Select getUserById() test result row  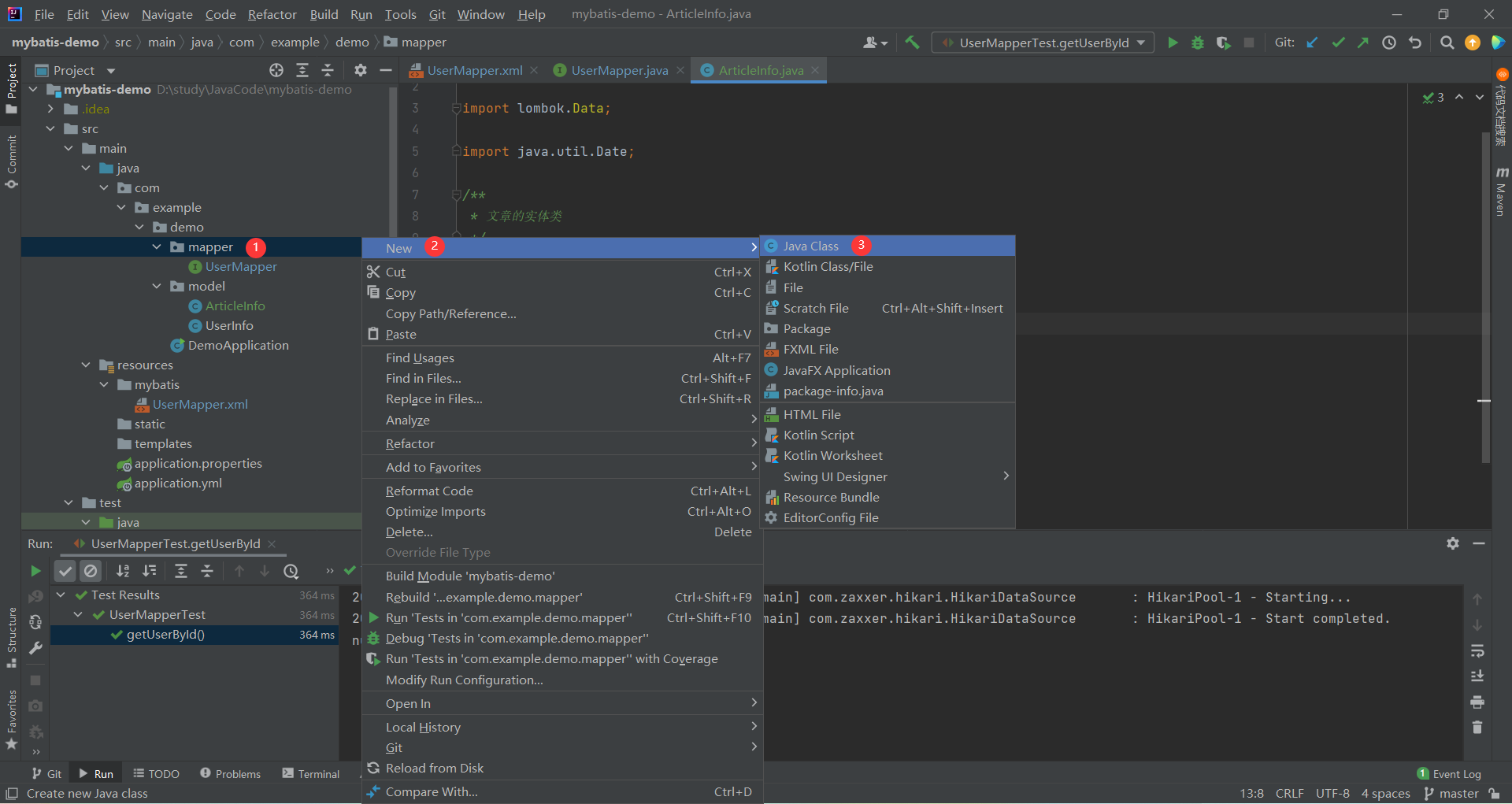point(195,634)
